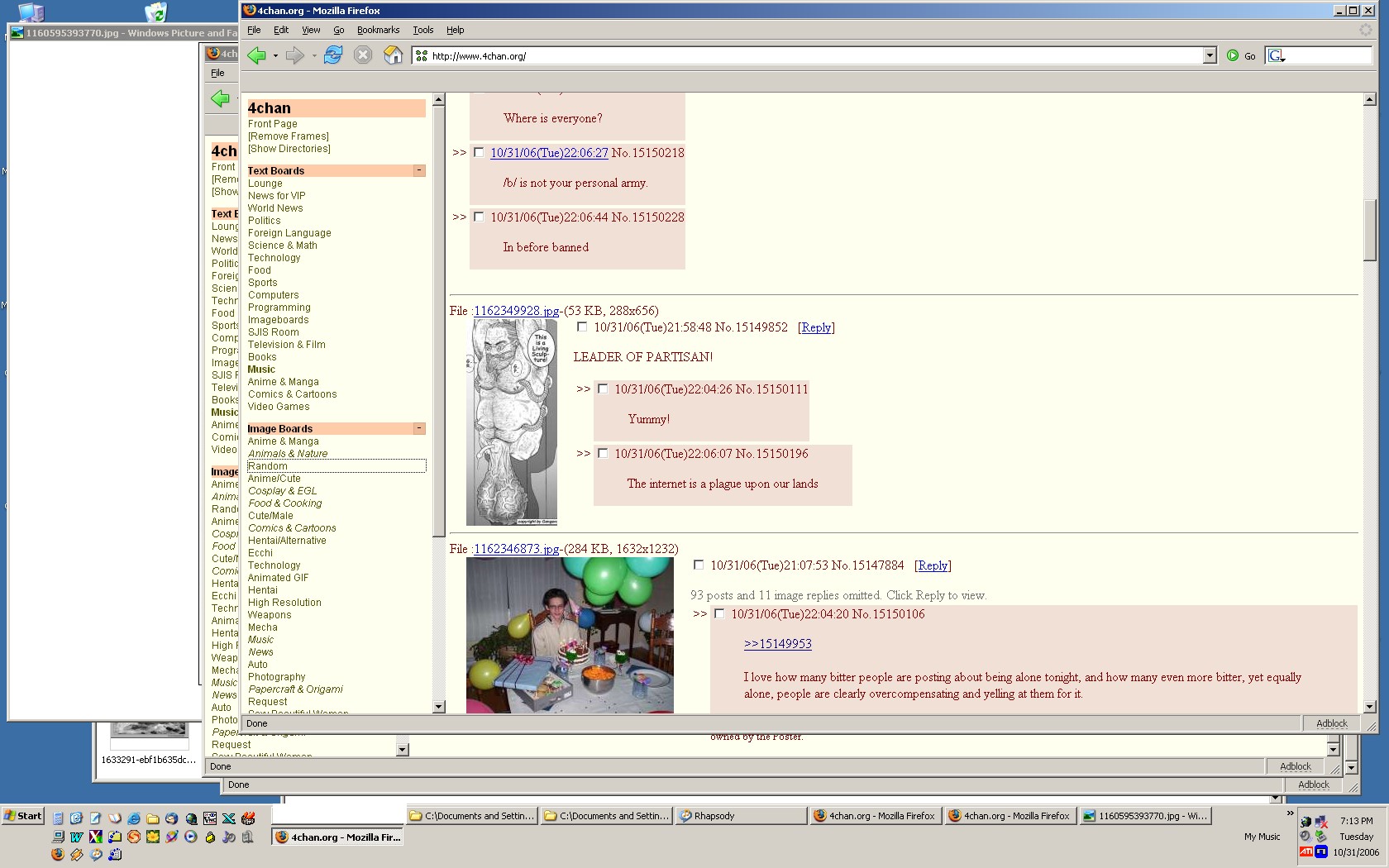
Task: Click Reply link for post No.15149852
Action: [x=816, y=327]
